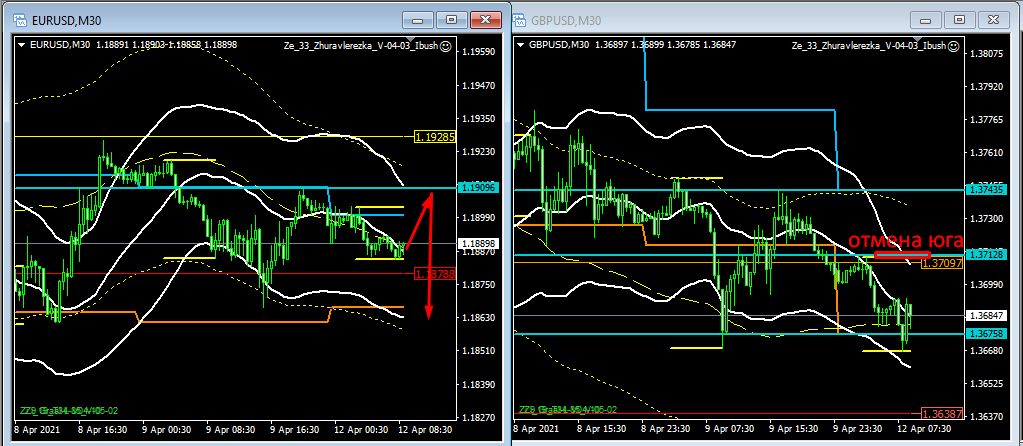
Task: Click the cyan 1.19096 price label
Action: (x=478, y=187)
